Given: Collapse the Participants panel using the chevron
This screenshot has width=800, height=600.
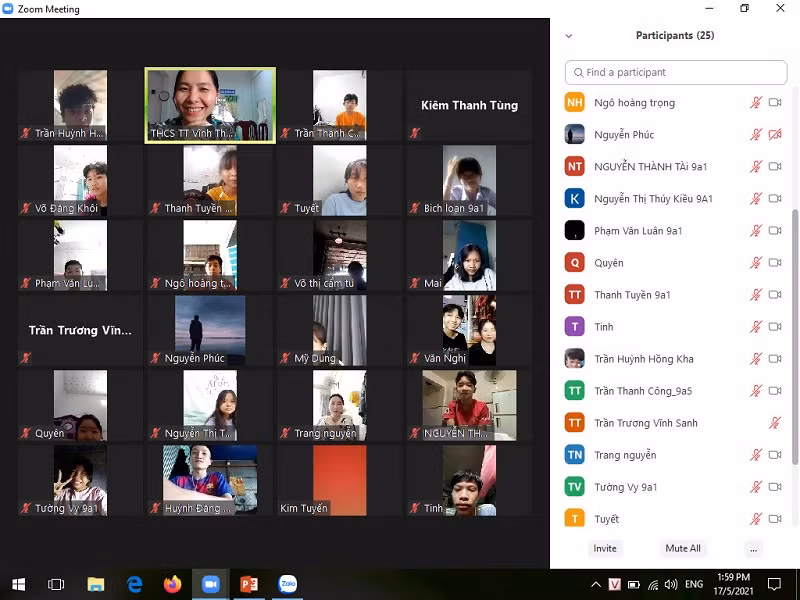Looking at the screenshot, I should click(x=569, y=36).
